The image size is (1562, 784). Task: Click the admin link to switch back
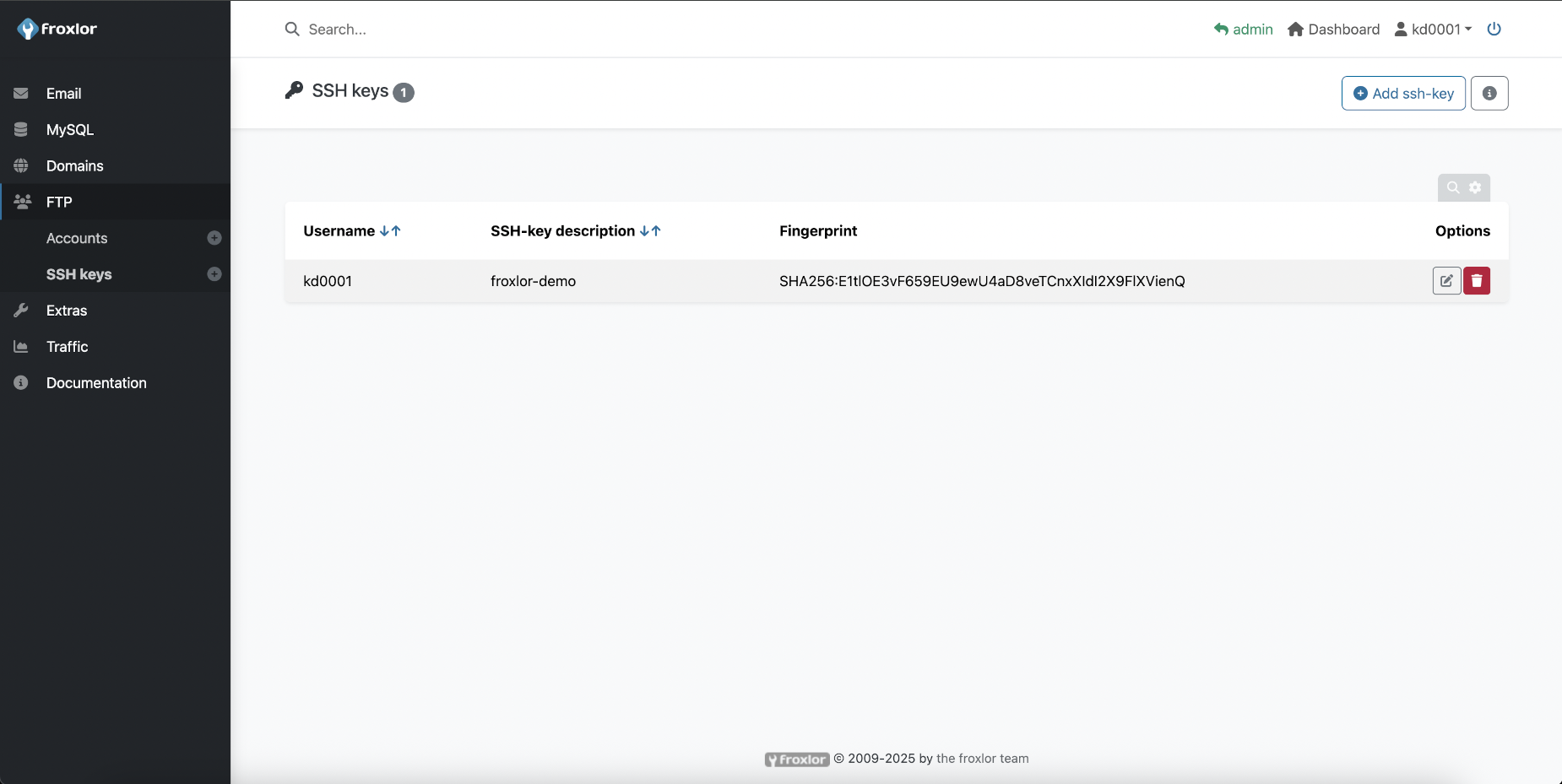1244,29
